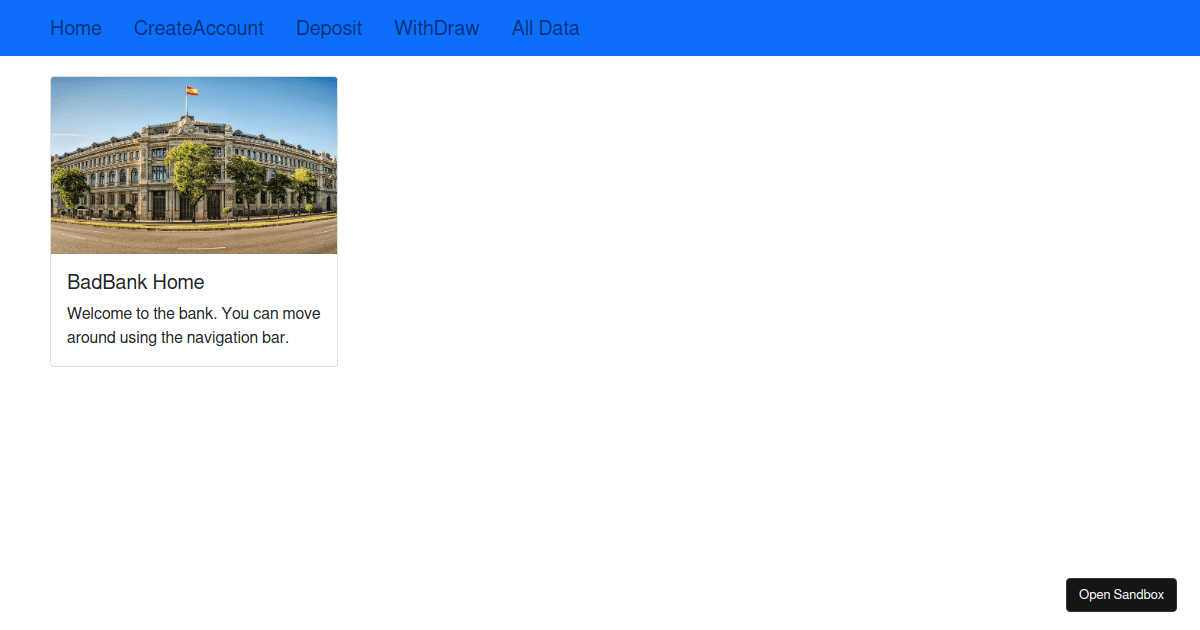
Task: Select the BadBank Home card
Action: tap(193, 220)
